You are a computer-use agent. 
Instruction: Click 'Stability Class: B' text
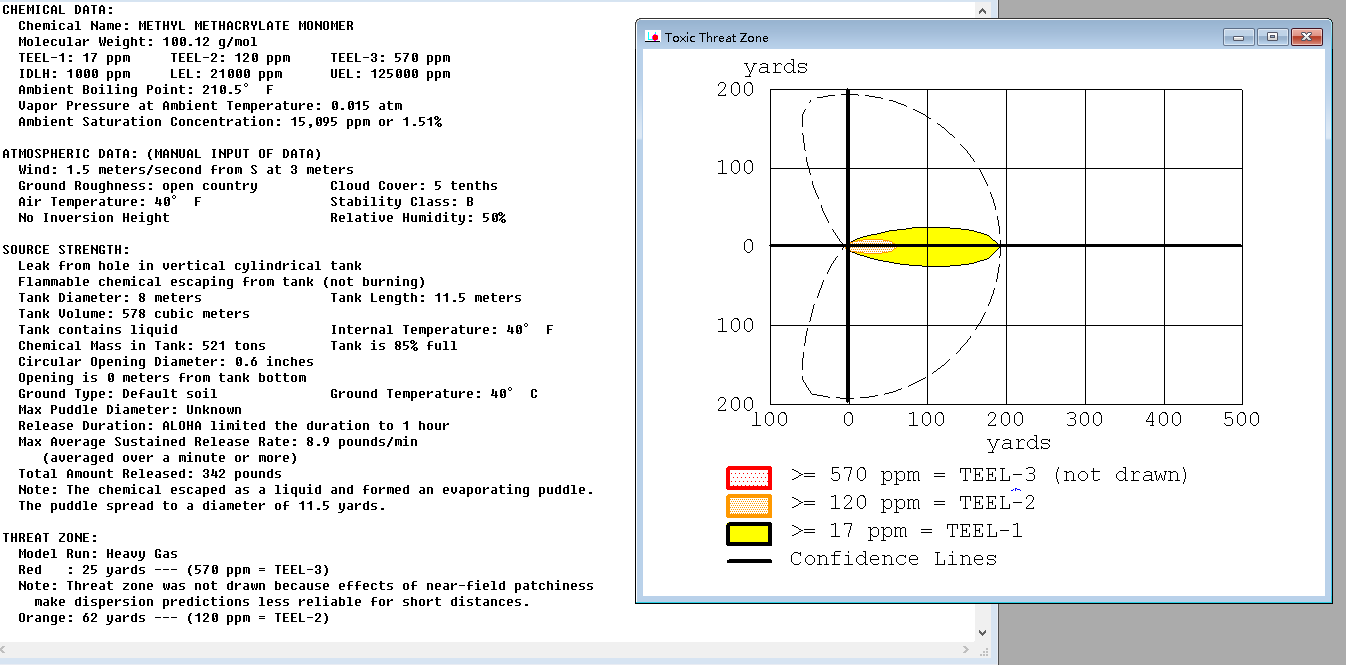(x=402, y=202)
